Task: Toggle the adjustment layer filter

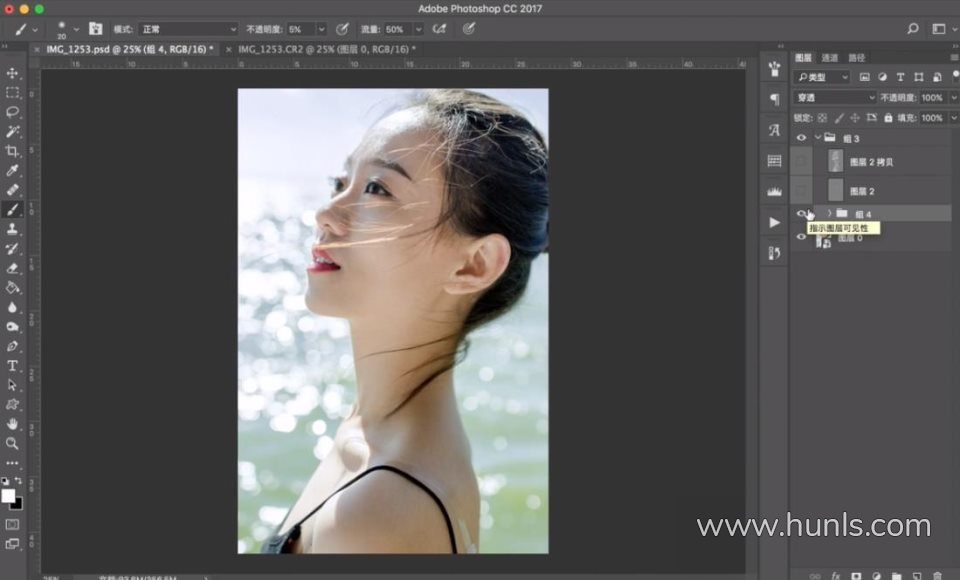Action: click(882, 77)
